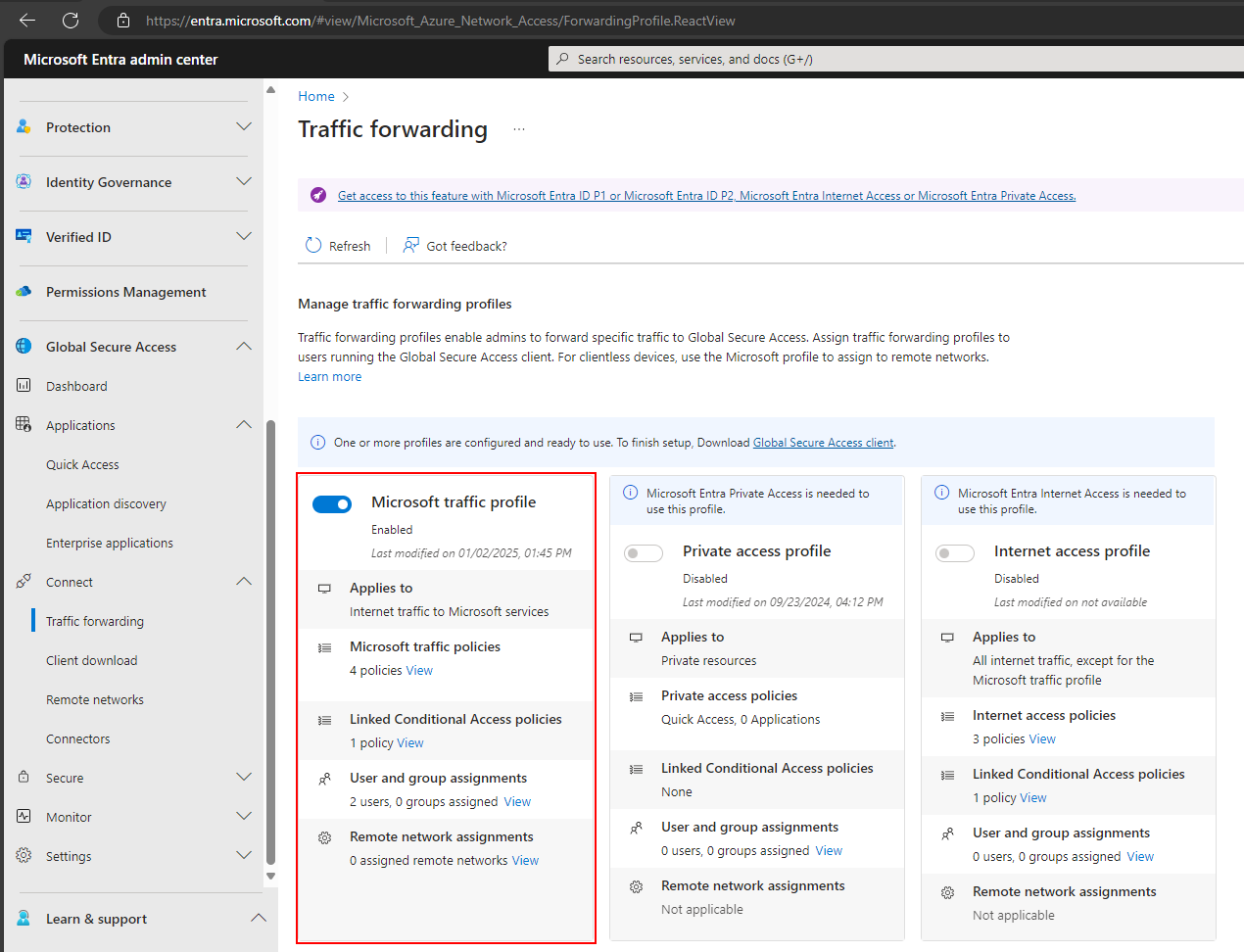1244x952 pixels.
Task: Open Quick Access in sidebar
Action: click(82, 464)
